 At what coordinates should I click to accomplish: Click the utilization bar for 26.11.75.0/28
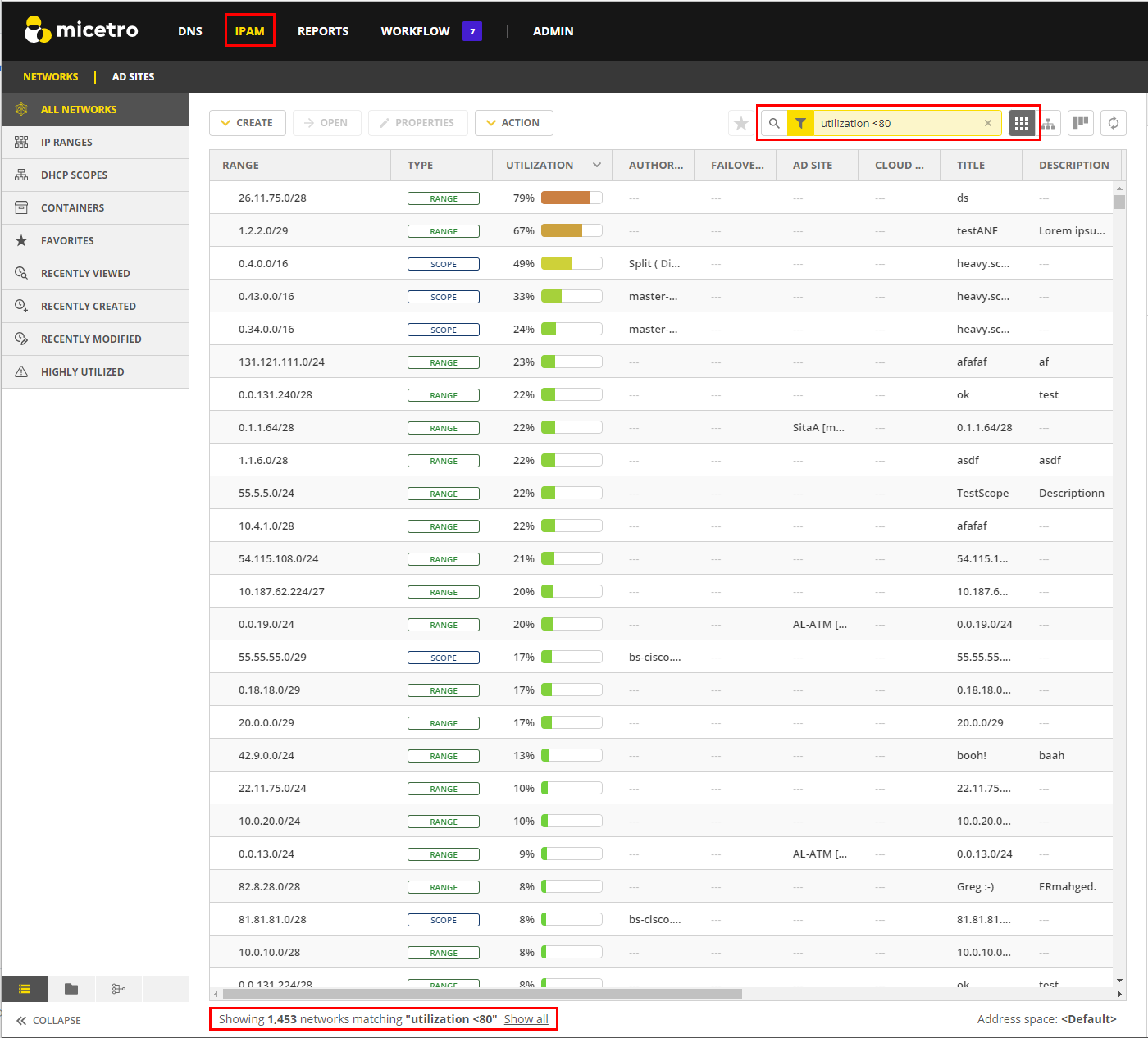coord(572,198)
